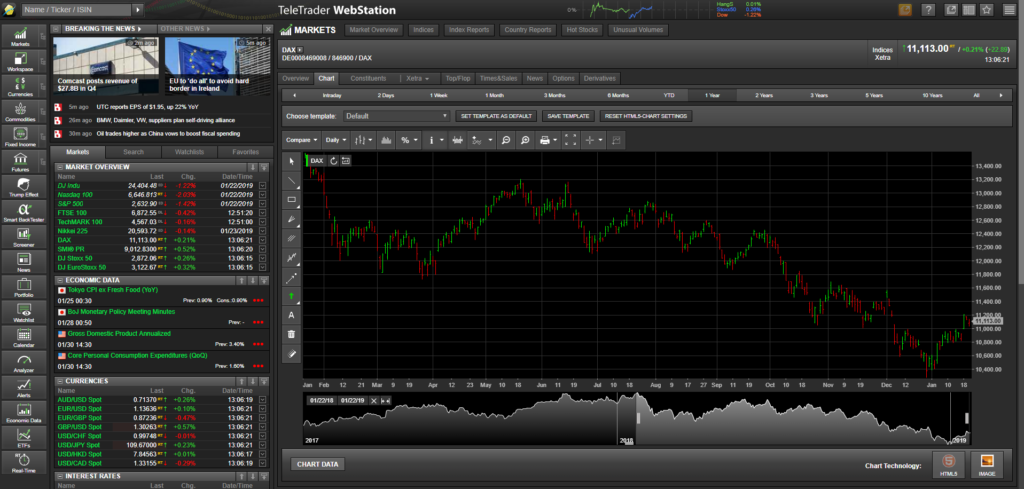Open Currencies from the sidebar
Viewport: 1024px width, 489px height.
pos(20,87)
